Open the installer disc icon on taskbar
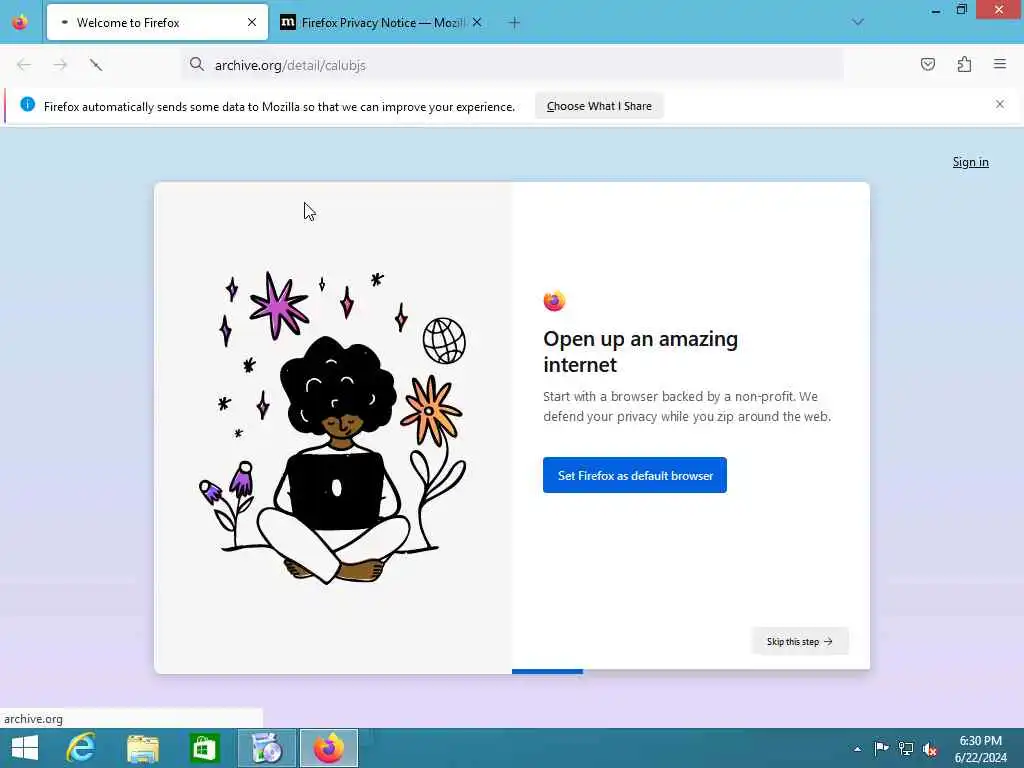1024x768 pixels. pos(266,748)
